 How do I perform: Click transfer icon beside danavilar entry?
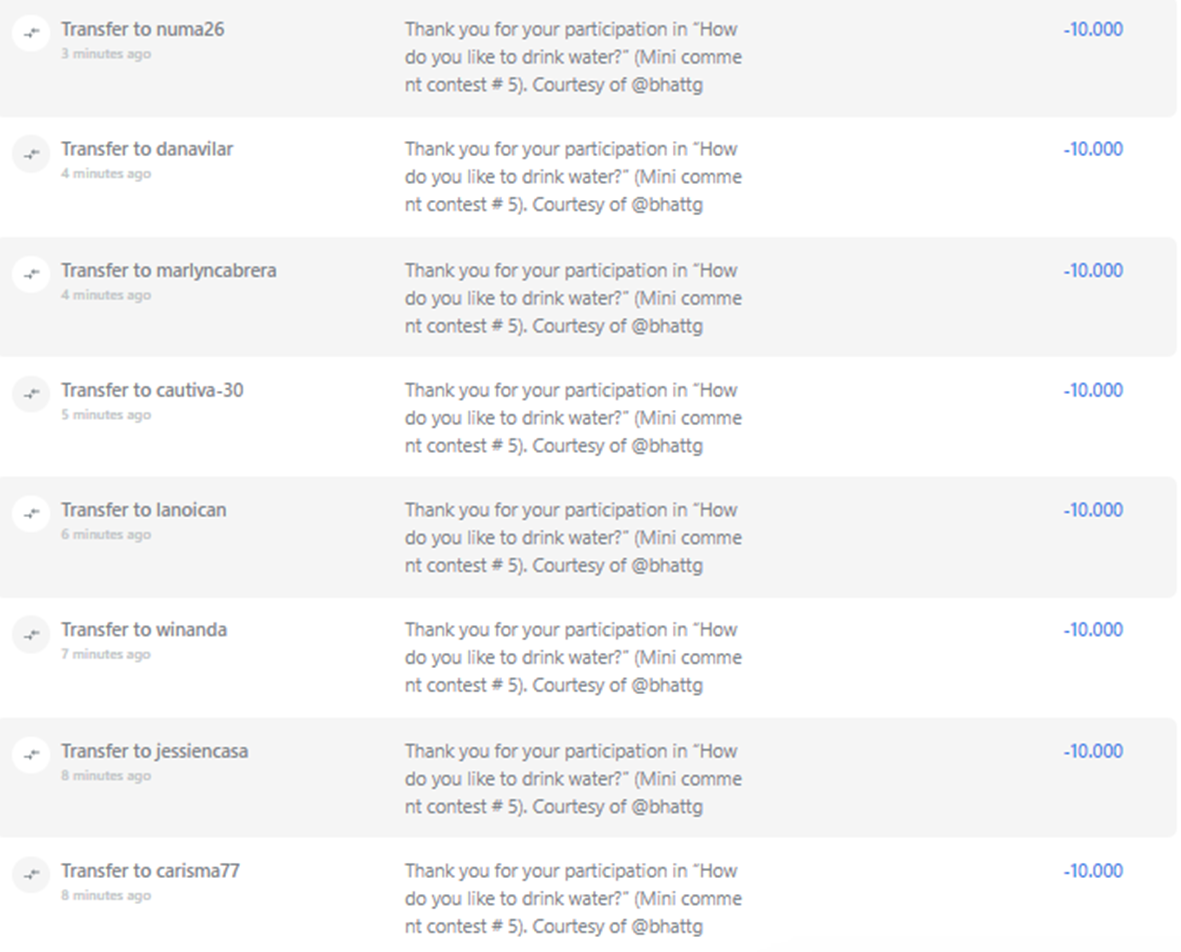(x=31, y=154)
